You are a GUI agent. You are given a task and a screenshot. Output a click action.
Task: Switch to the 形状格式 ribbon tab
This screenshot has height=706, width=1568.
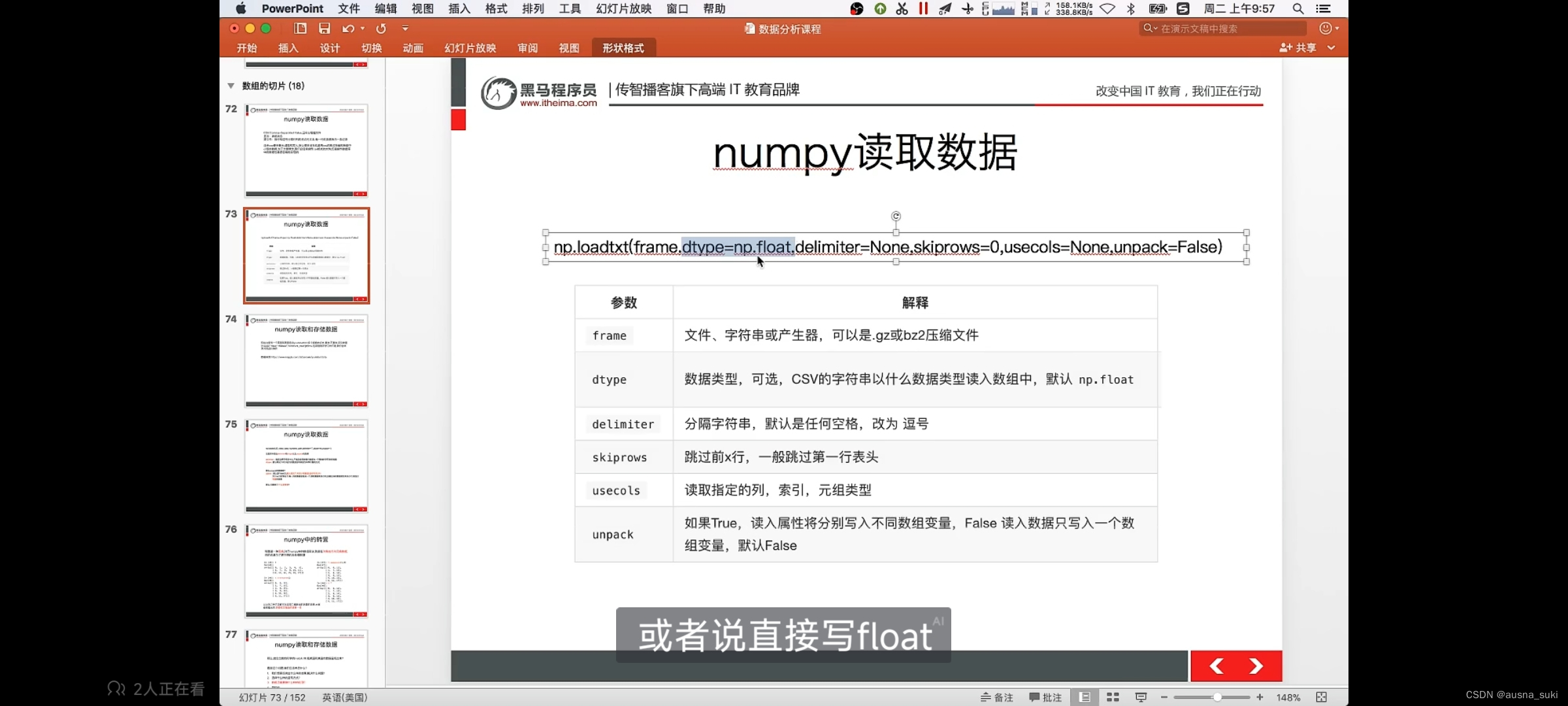point(623,47)
